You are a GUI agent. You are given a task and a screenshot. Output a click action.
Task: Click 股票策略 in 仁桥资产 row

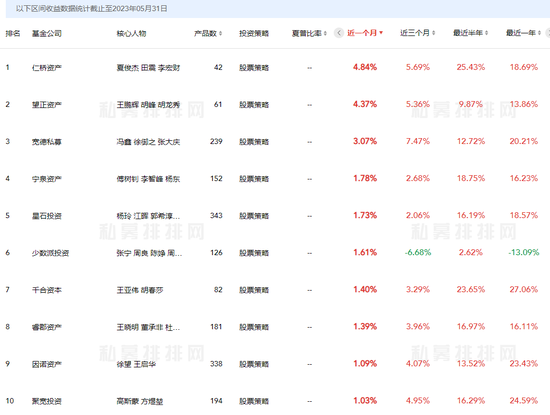pos(254,68)
